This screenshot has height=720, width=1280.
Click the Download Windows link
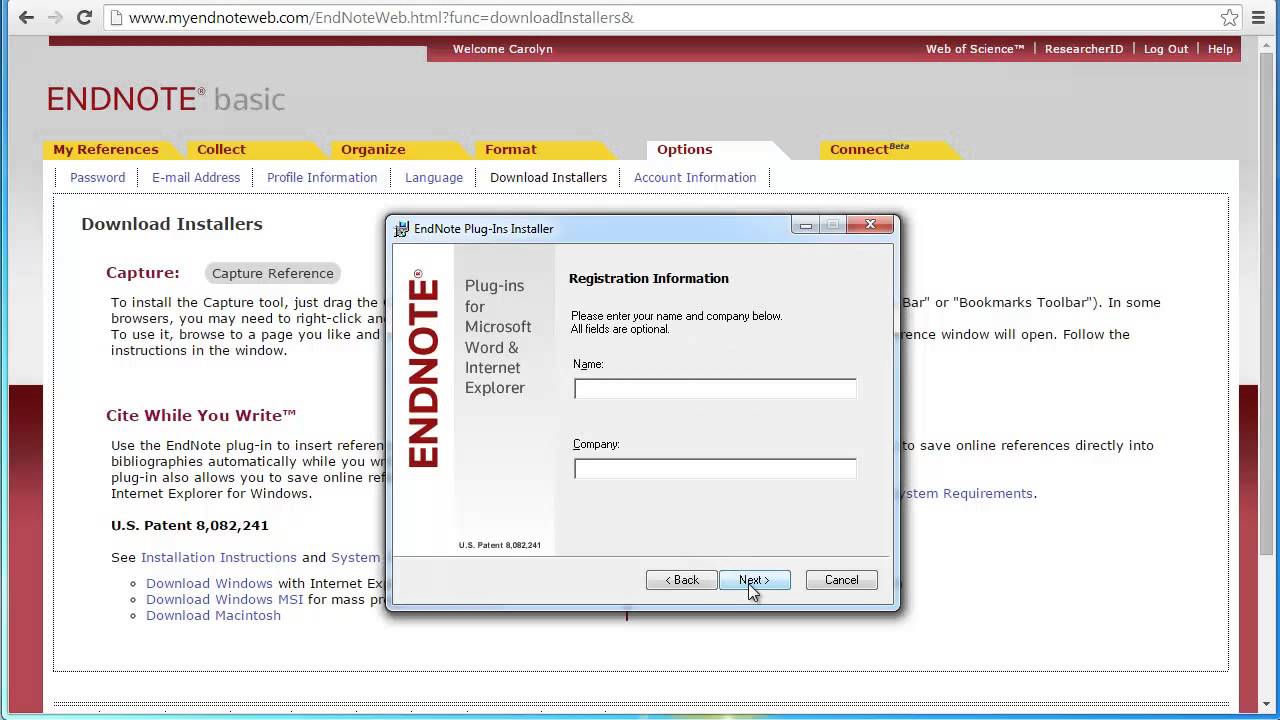(209, 583)
